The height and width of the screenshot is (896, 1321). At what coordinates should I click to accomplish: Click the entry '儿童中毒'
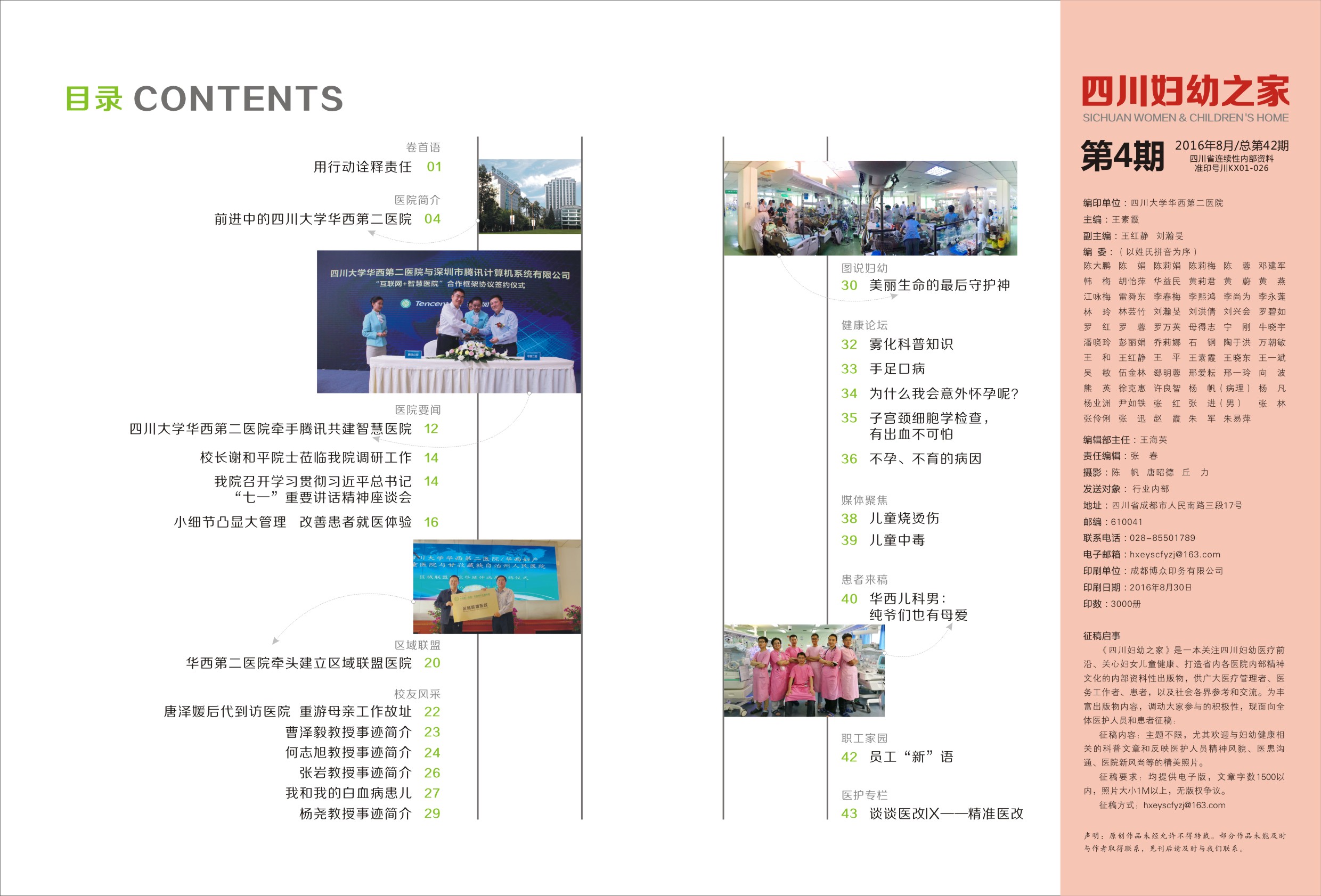click(x=898, y=540)
